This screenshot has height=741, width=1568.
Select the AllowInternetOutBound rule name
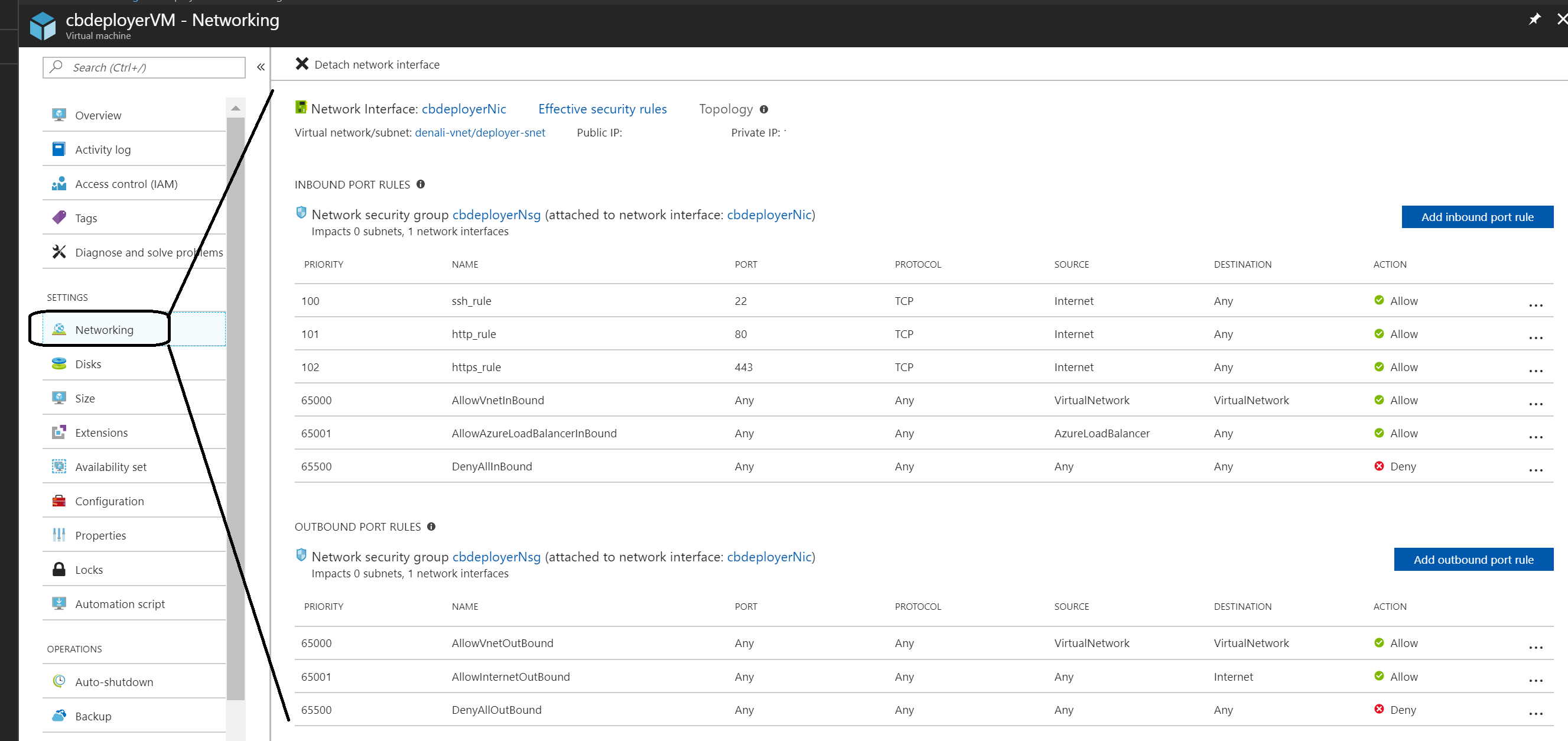[x=510, y=677]
